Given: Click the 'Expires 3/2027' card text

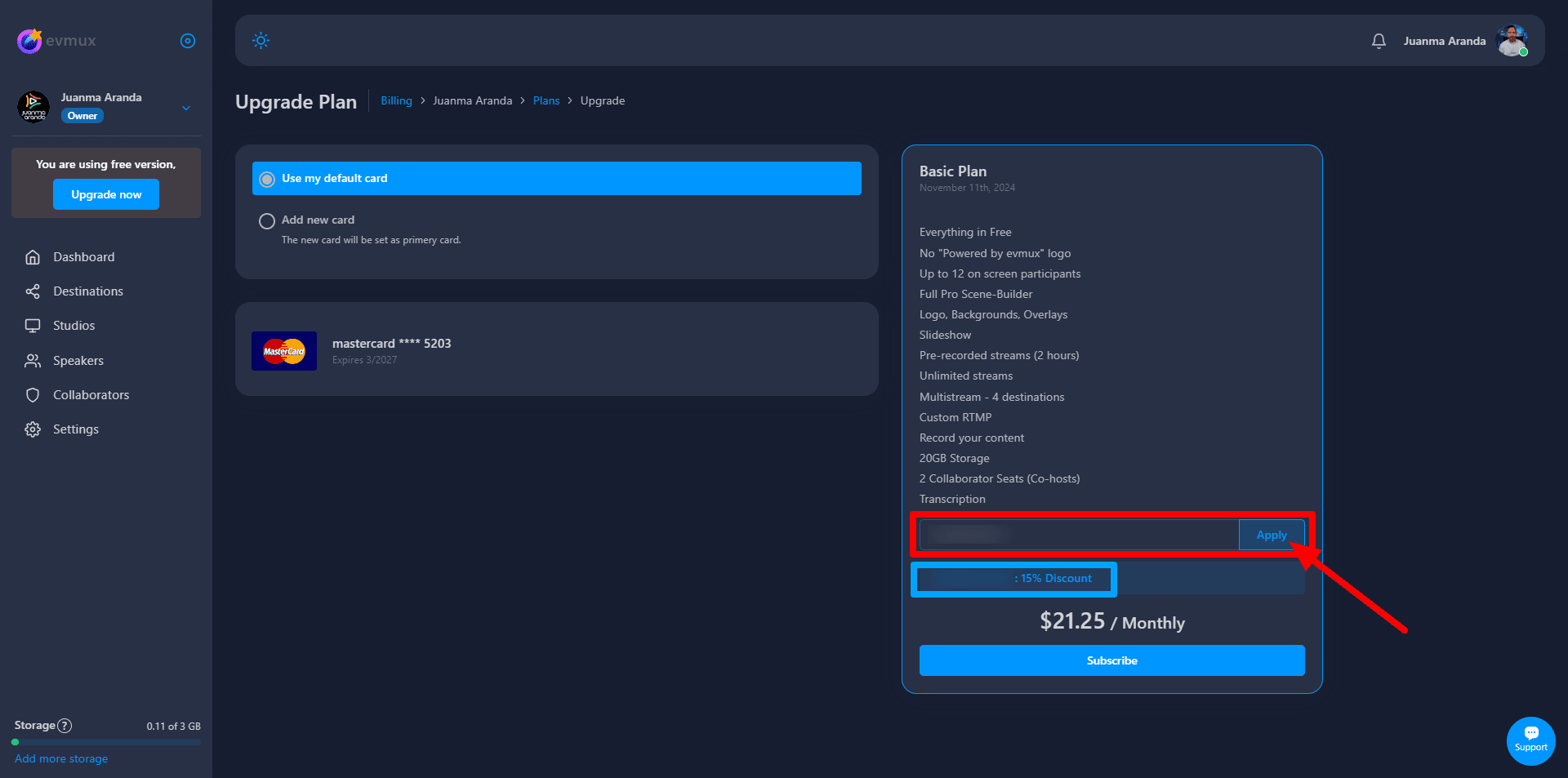Looking at the screenshot, I should pos(364,360).
